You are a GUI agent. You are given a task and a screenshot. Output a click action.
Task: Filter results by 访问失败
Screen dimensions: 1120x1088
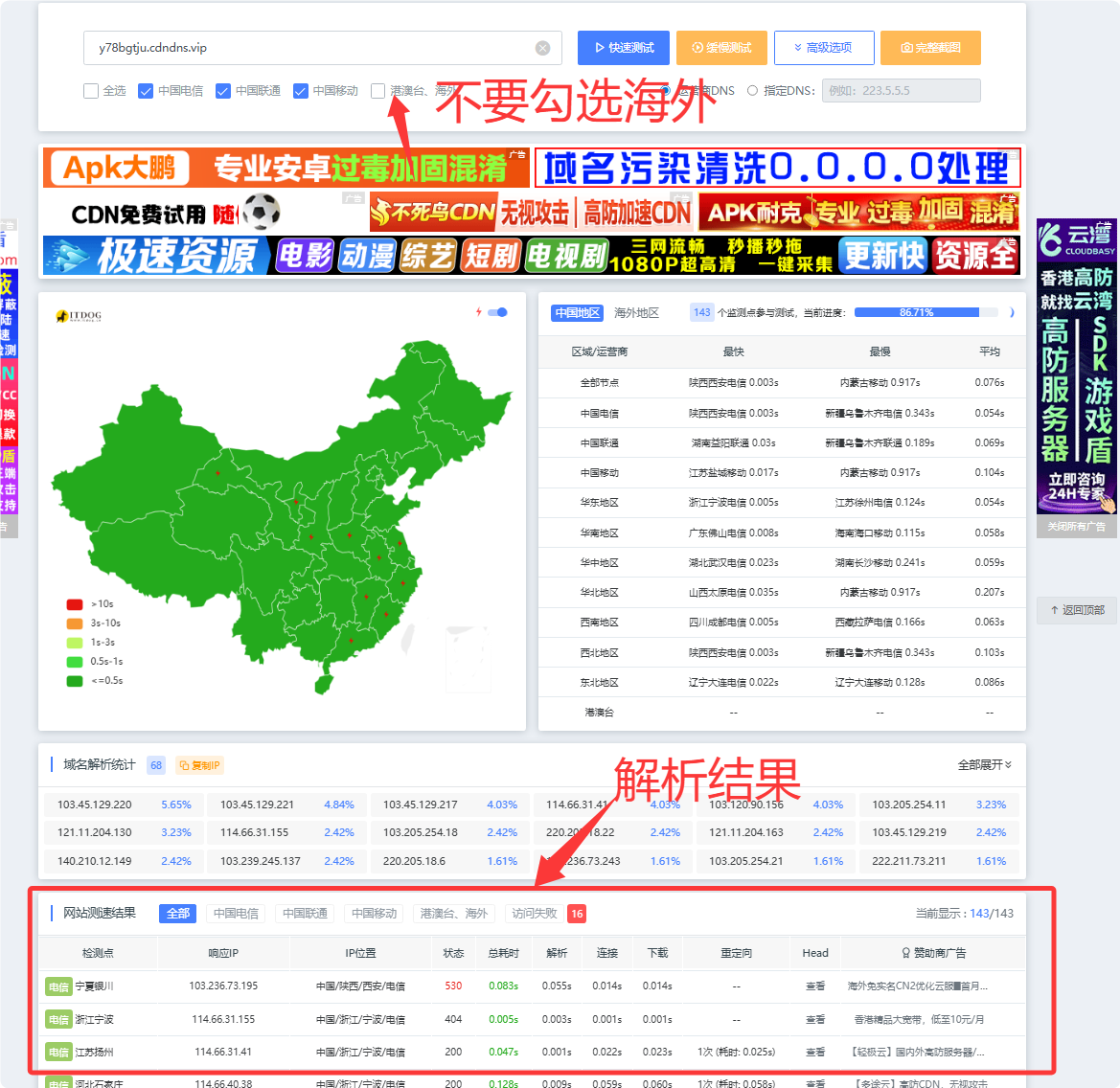[535, 914]
